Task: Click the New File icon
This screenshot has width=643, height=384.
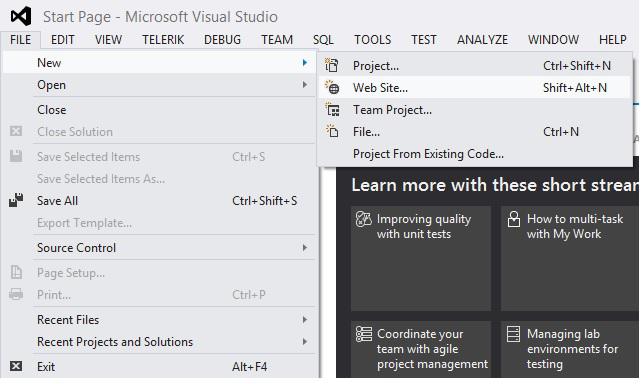Action: click(x=332, y=131)
